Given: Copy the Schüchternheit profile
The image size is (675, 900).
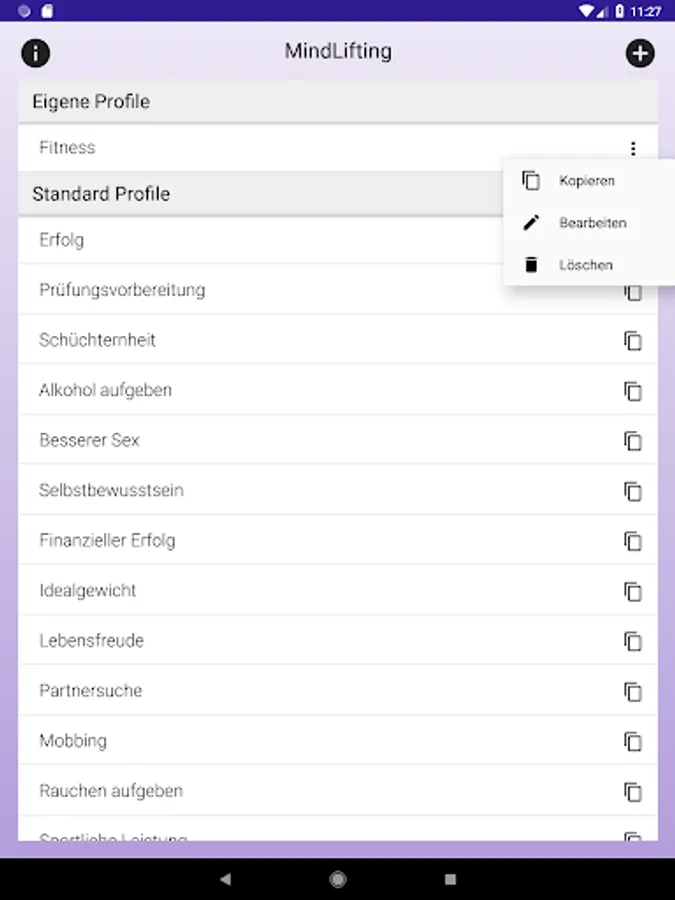Looking at the screenshot, I should pos(633,341).
